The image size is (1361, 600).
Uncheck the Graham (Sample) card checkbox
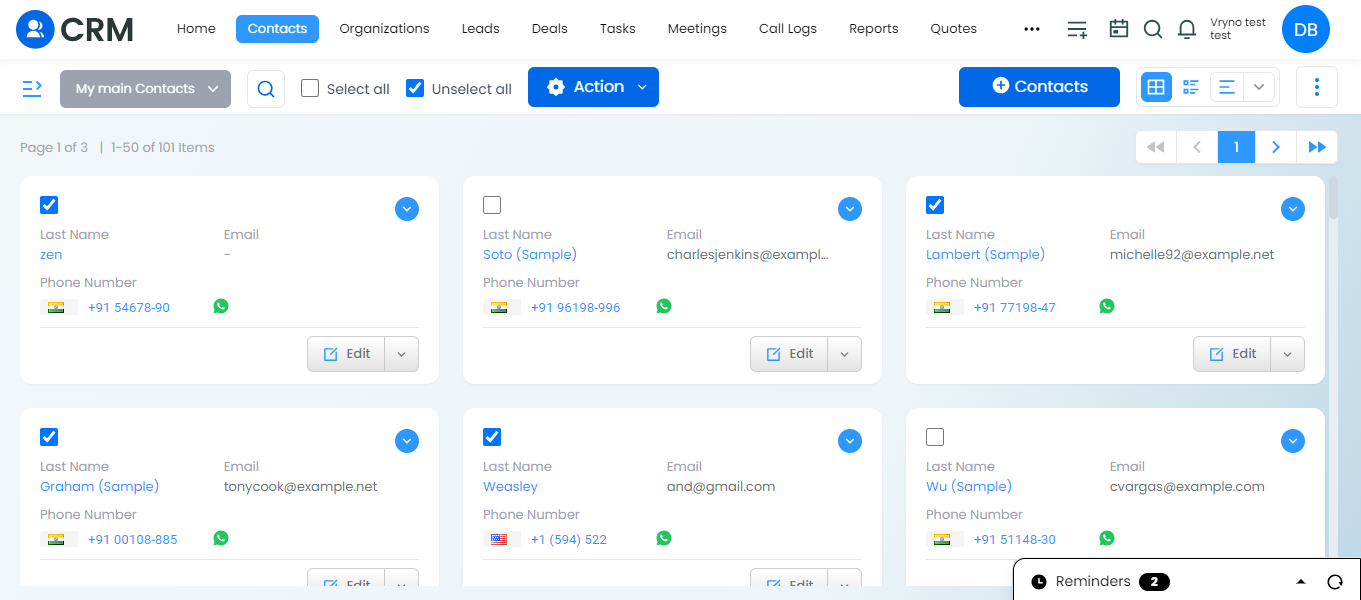pos(49,437)
